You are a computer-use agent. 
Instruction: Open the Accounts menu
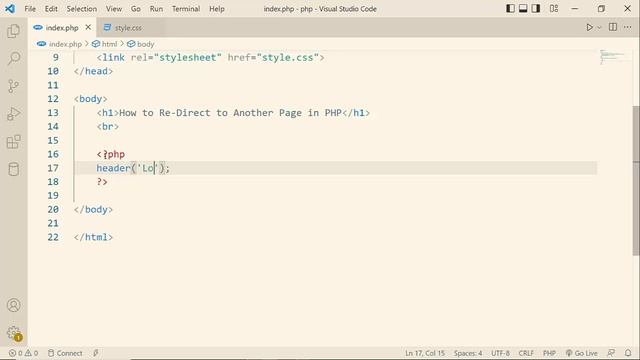(x=13, y=305)
